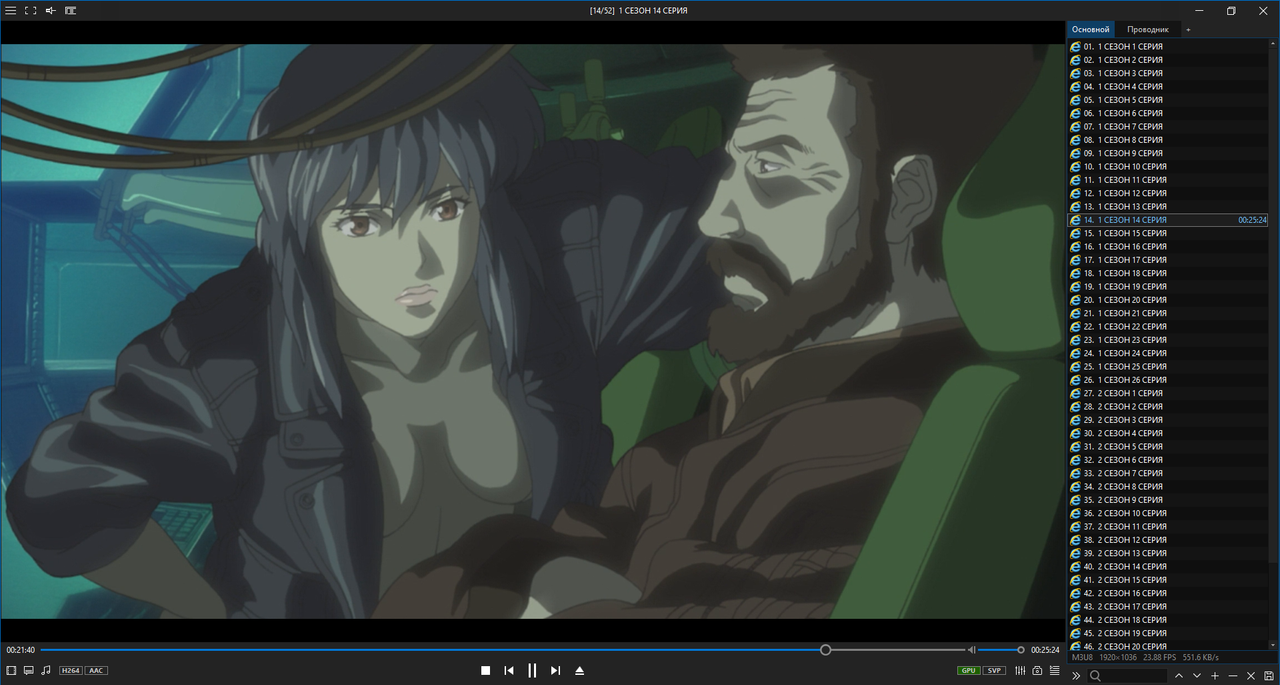The image size is (1280, 685).
Task: Move playlist item down arrow
Action: click(x=1197, y=676)
